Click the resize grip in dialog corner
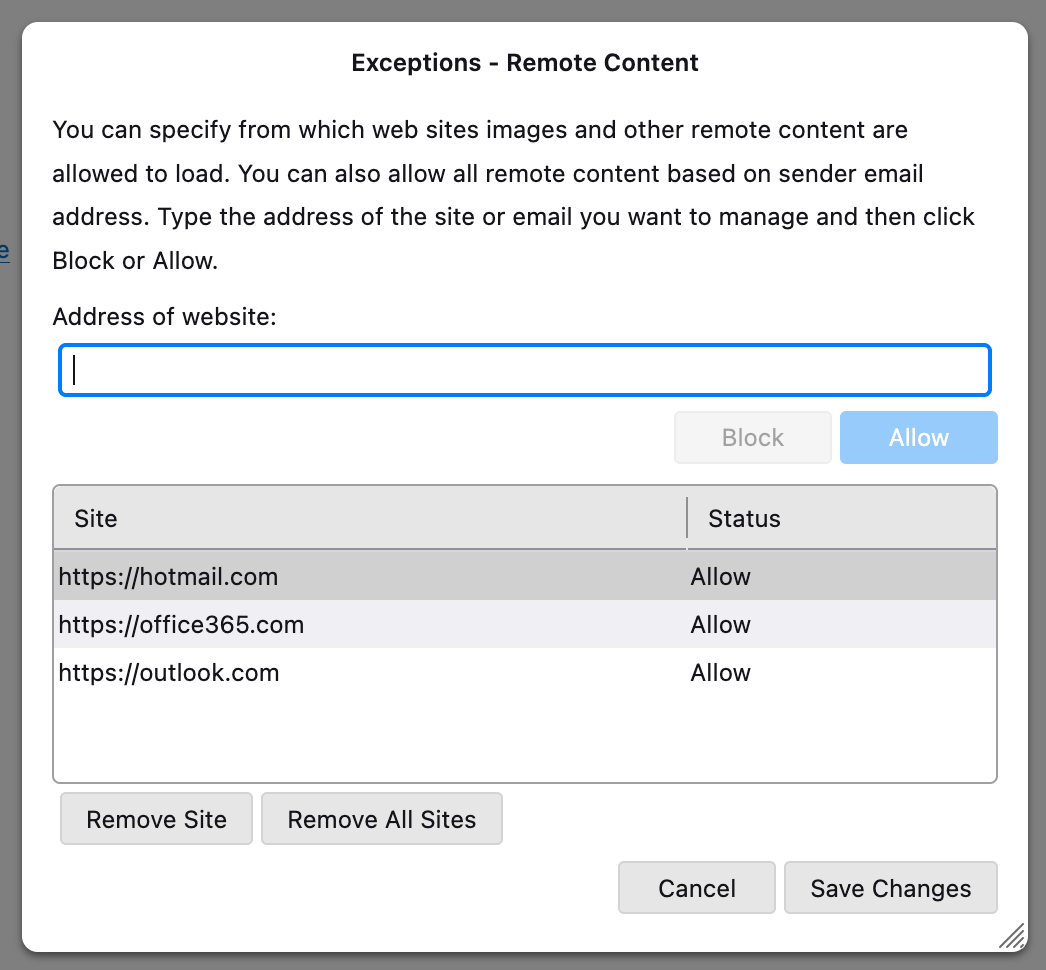The width and height of the screenshot is (1046, 970). pyautogui.click(x=1012, y=935)
